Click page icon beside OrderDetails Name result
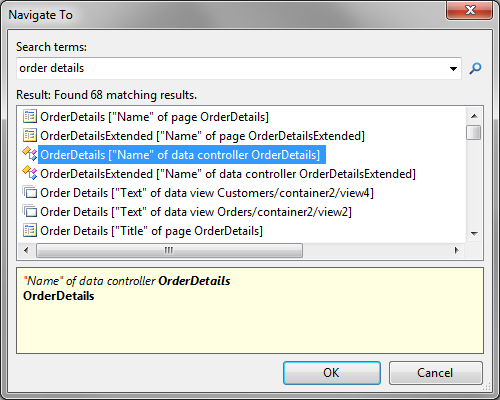 click(x=30, y=116)
